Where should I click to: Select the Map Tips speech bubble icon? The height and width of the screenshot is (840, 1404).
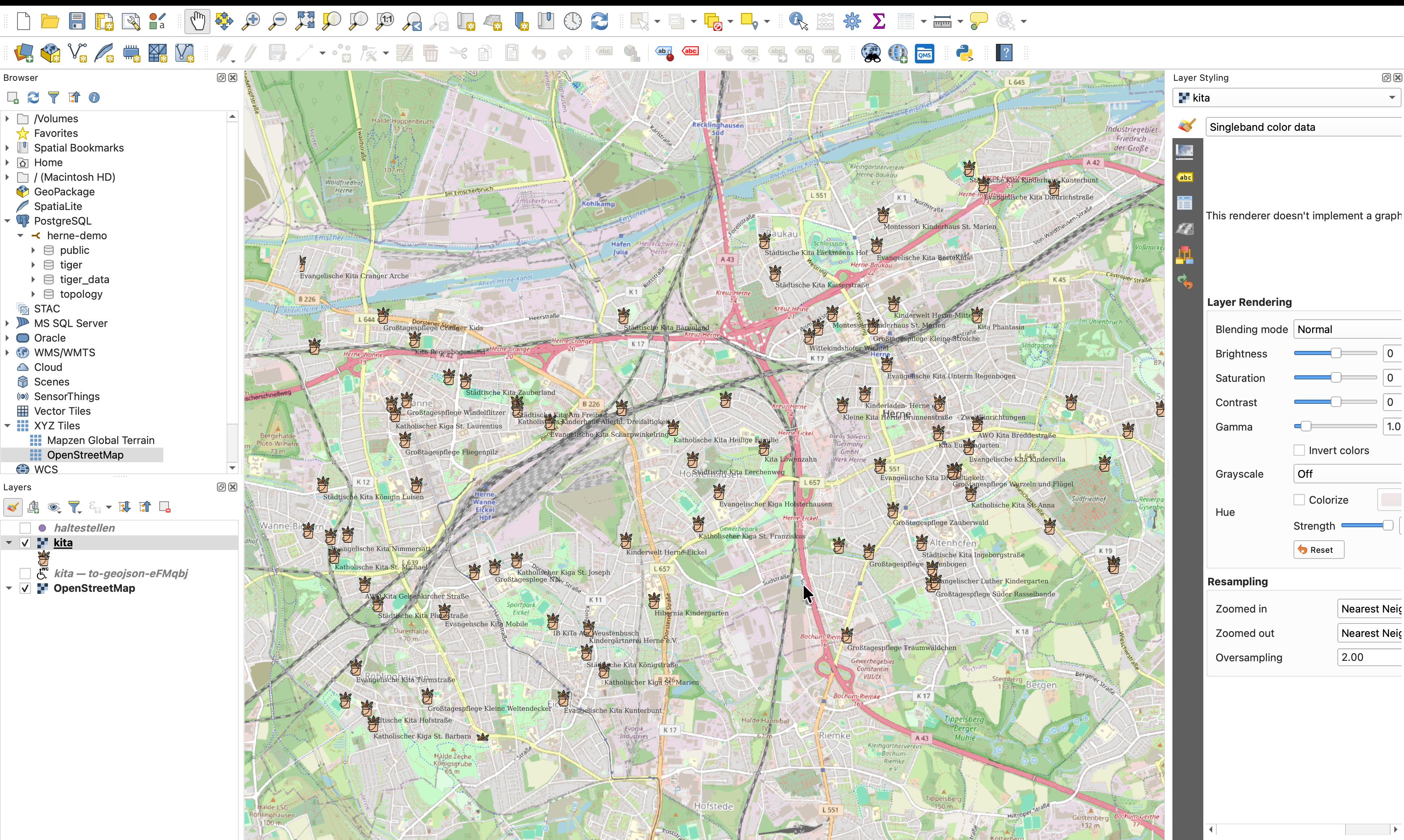(x=978, y=22)
